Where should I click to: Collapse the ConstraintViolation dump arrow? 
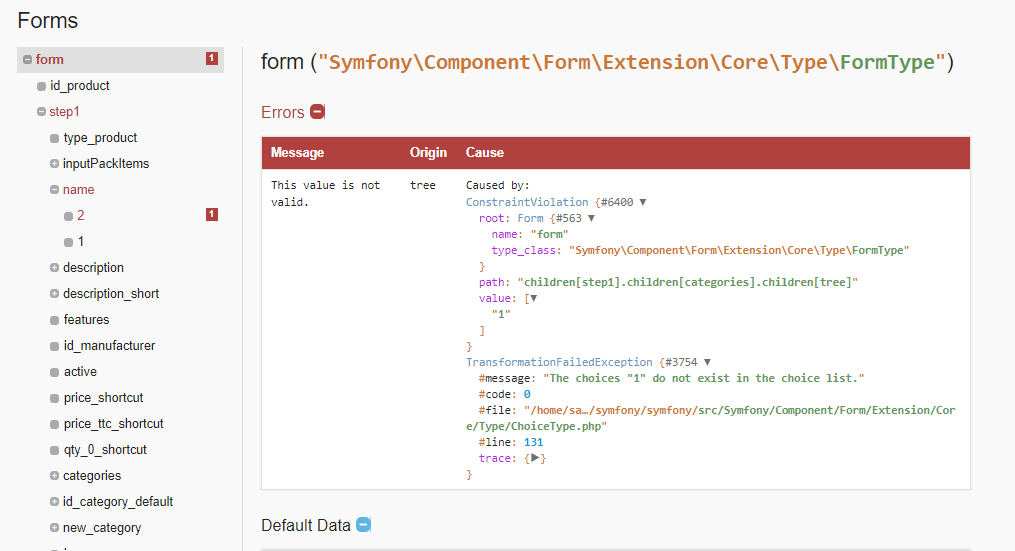click(x=643, y=202)
